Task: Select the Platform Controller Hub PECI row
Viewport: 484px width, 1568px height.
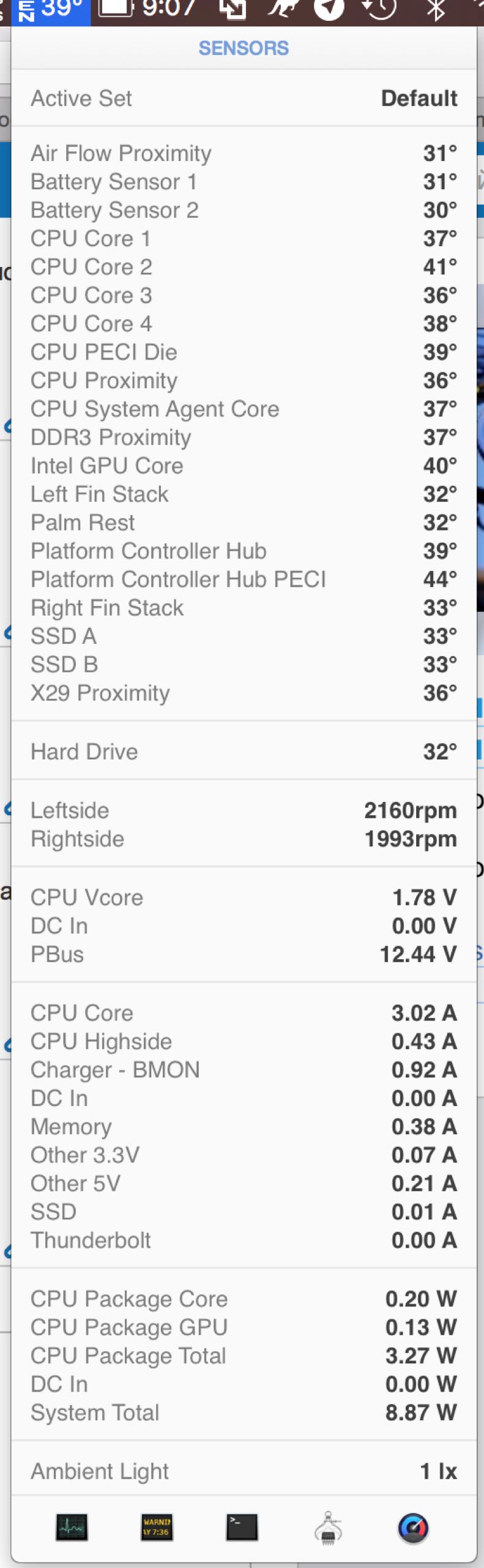Action: tap(244, 579)
